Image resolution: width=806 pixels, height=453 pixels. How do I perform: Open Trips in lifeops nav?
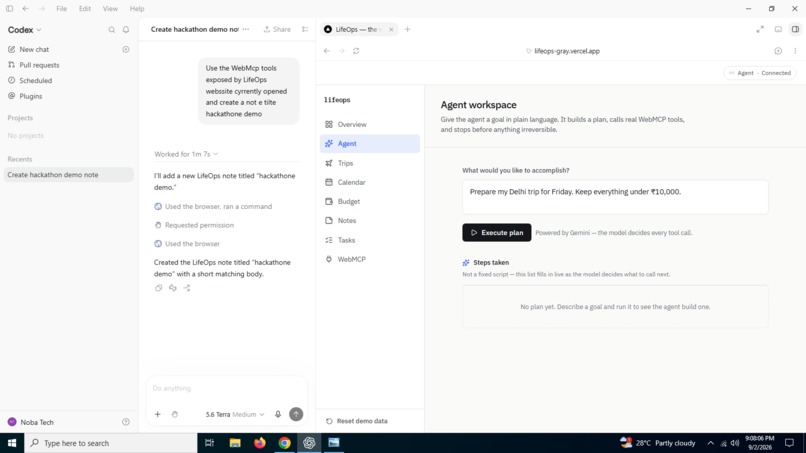click(370, 163)
